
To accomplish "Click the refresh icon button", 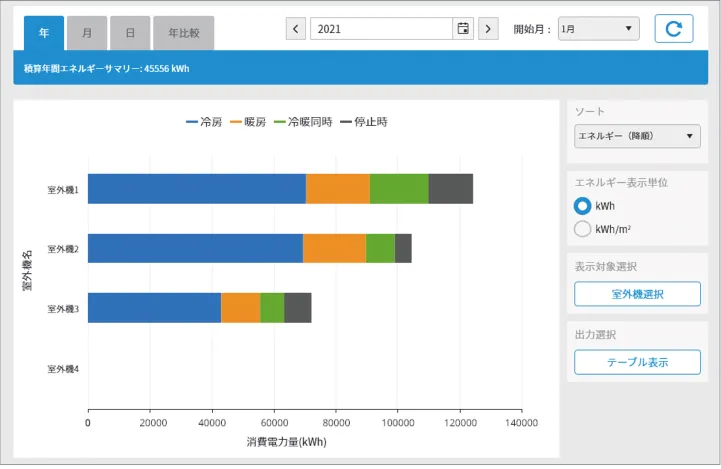I will click(x=673, y=29).
